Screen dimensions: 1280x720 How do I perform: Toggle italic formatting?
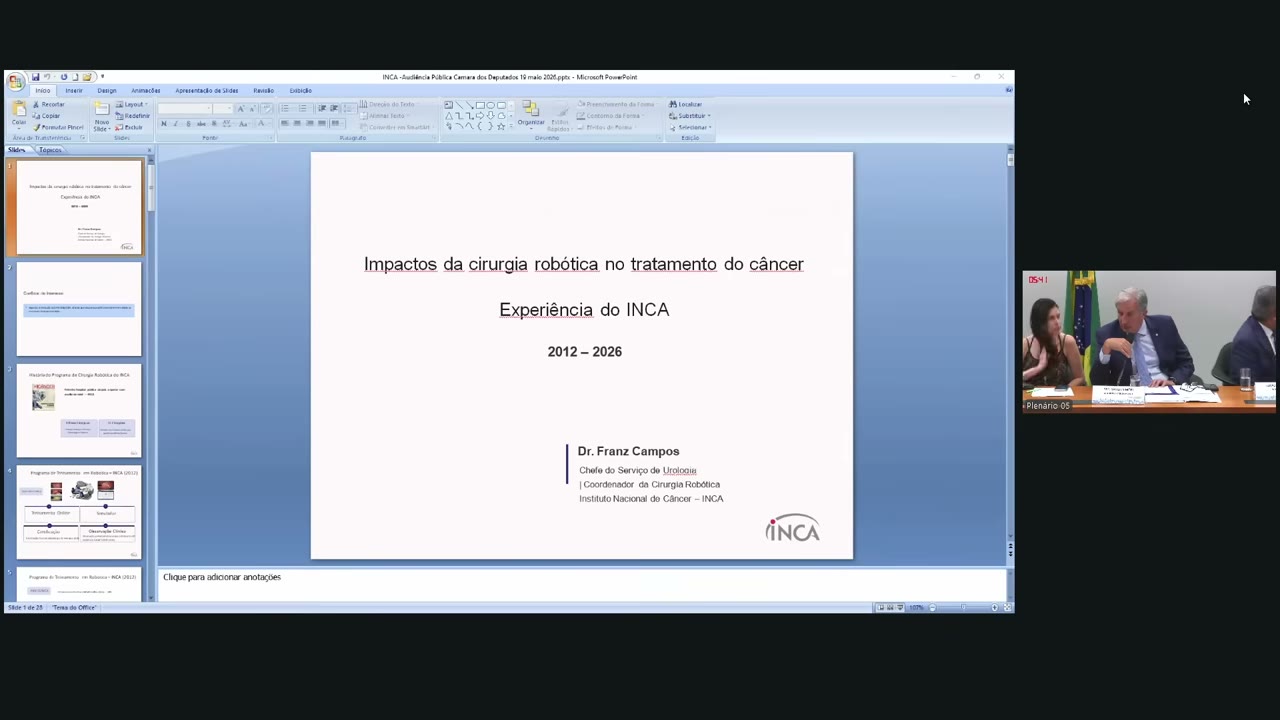pos(176,123)
